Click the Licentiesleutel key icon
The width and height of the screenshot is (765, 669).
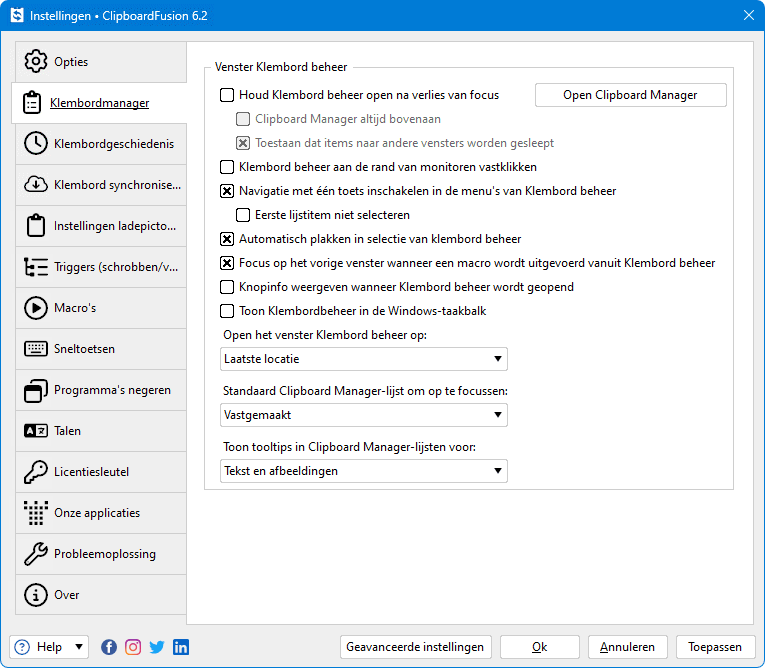coord(36,472)
